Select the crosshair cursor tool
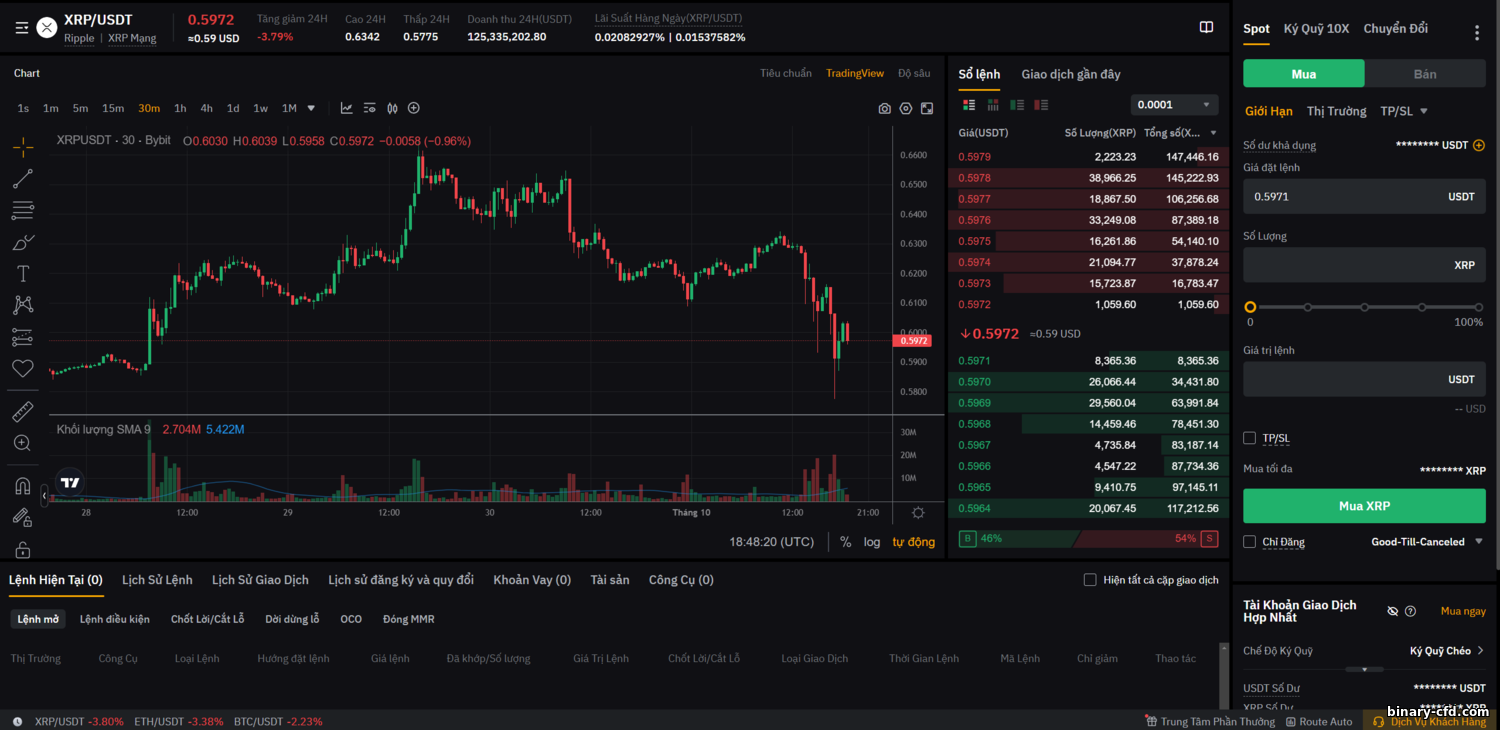The width and height of the screenshot is (1500, 730). click(22, 147)
